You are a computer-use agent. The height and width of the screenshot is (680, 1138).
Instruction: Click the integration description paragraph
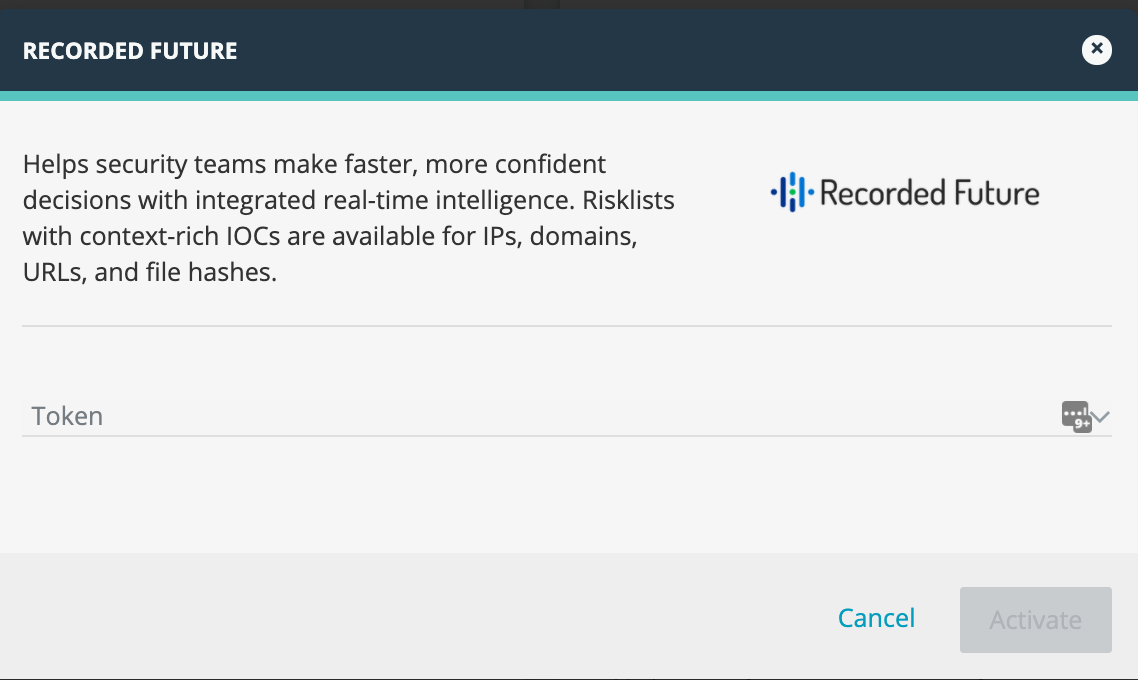(349, 217)
